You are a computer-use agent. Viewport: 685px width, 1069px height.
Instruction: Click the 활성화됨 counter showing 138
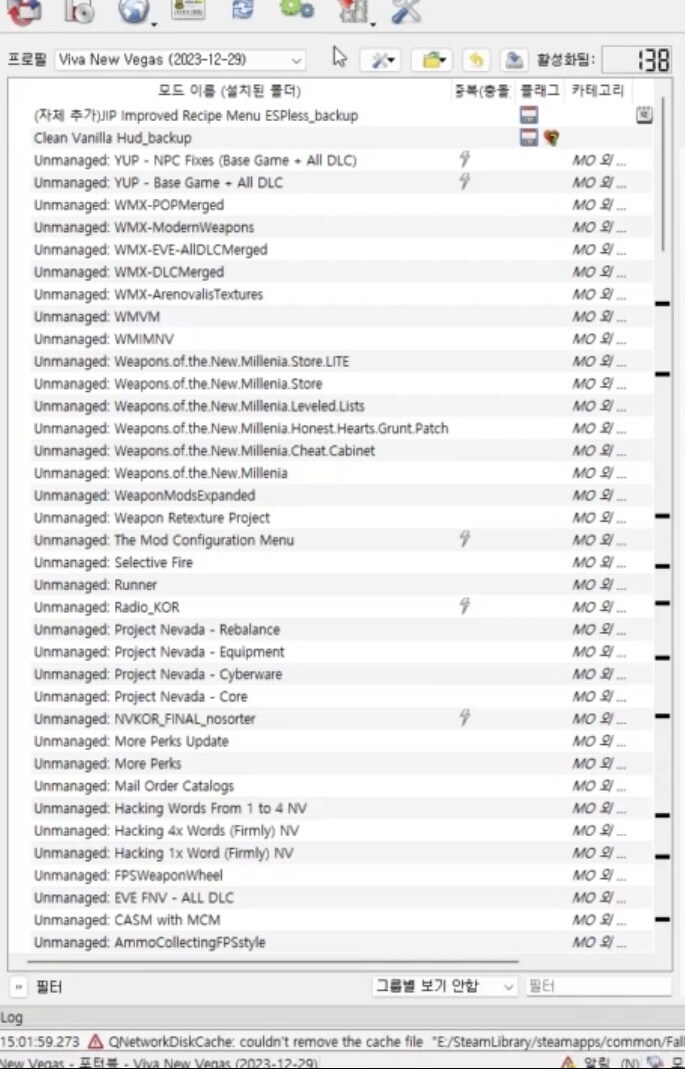tap(639, 60)
